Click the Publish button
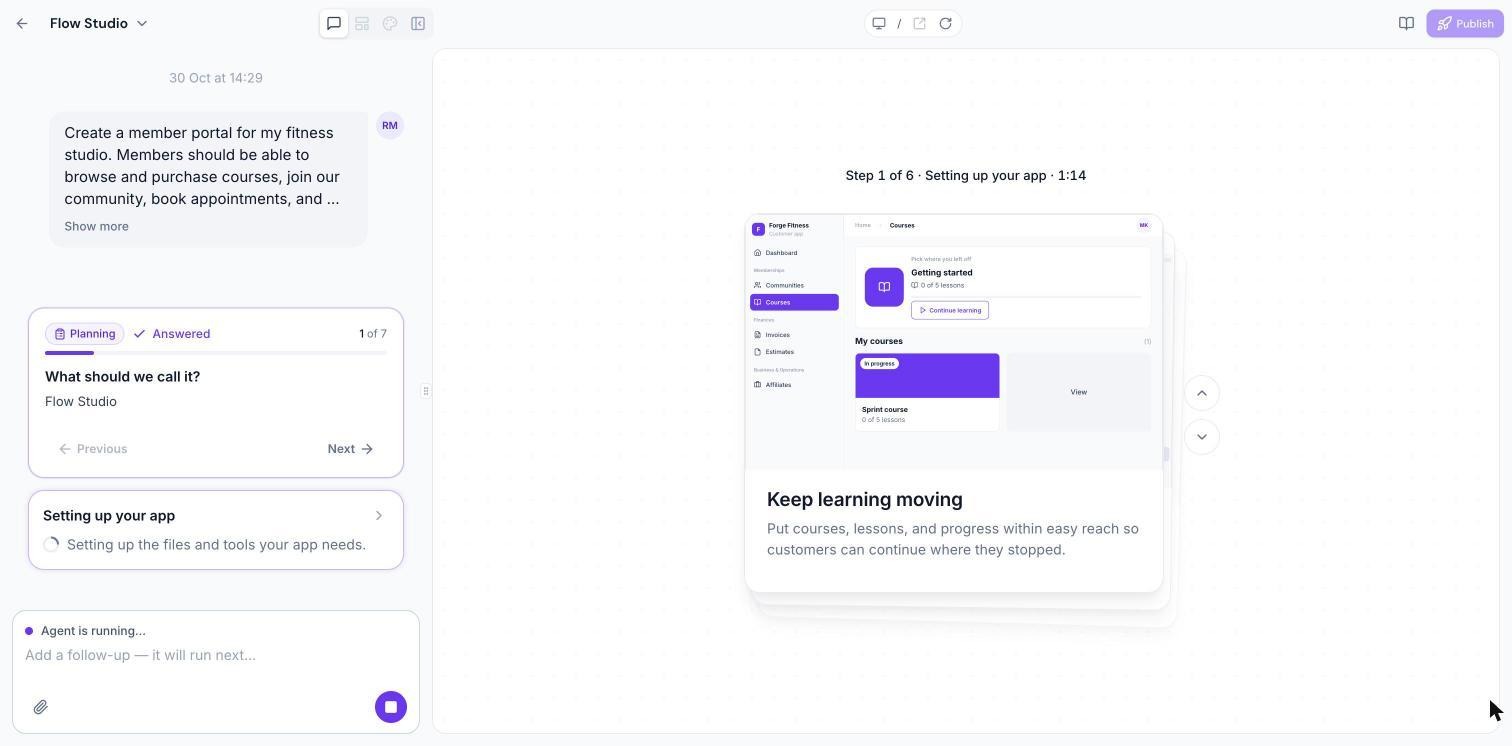1512x746 pixels. (1465, 23)
